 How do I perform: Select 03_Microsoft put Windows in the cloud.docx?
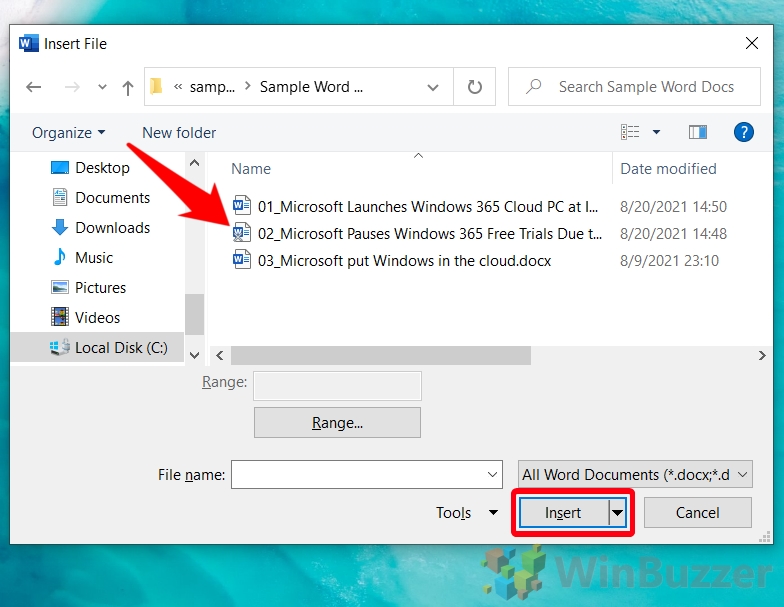pyautogui.click(x=404, y=260)
